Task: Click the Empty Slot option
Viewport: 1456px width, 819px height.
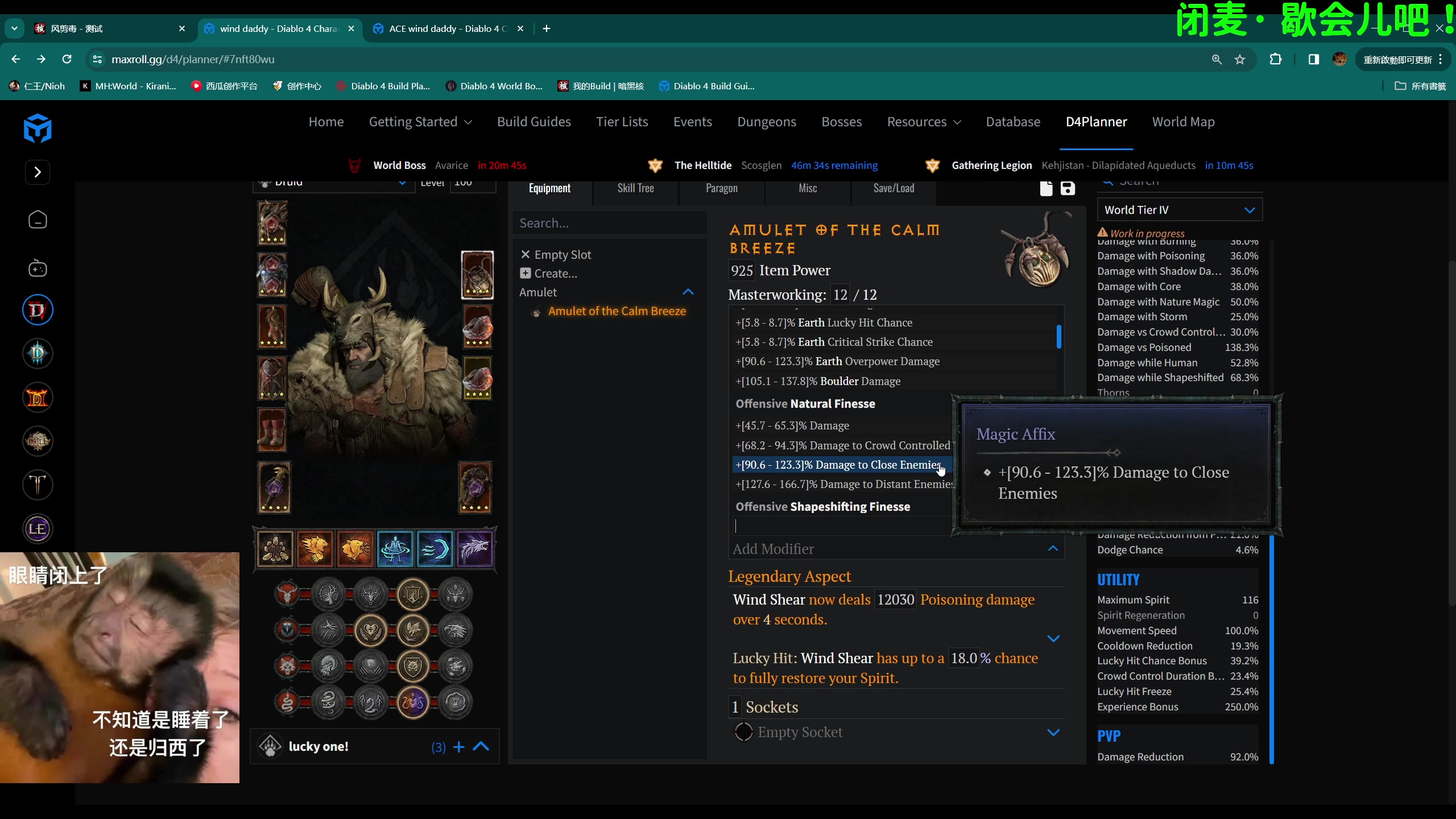Action: pos(556,255)
